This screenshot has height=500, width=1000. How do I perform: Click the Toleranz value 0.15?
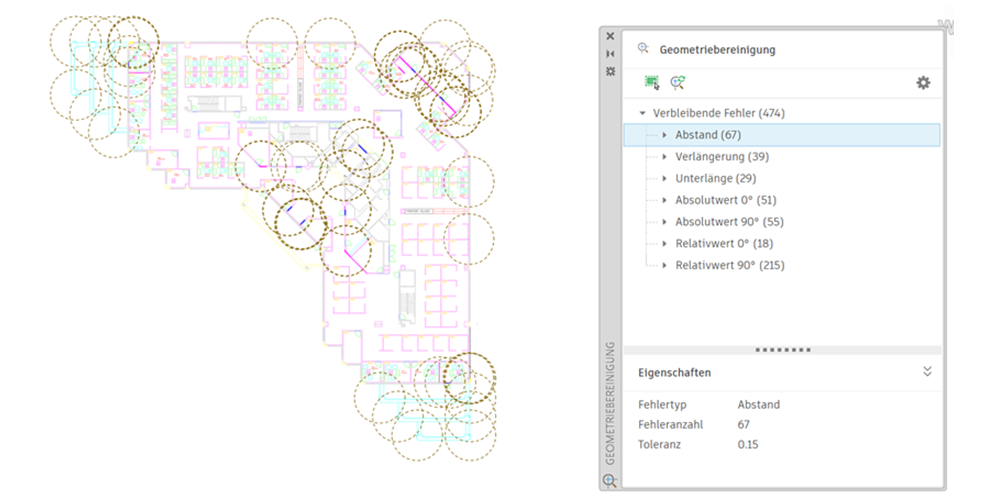coord(749,444)
